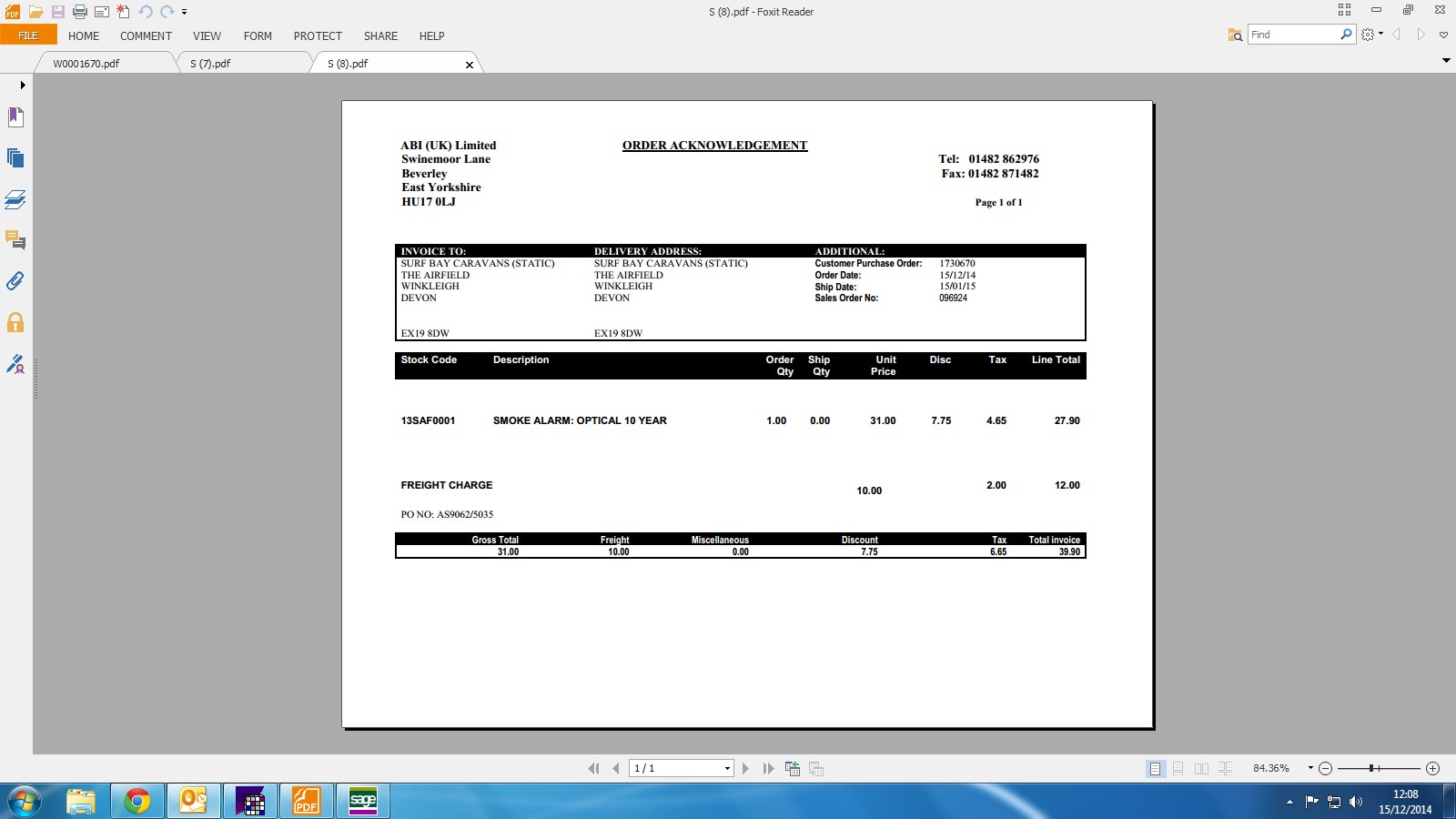
Task: Click the orange FILE button
Action: [x=28, y=35]
